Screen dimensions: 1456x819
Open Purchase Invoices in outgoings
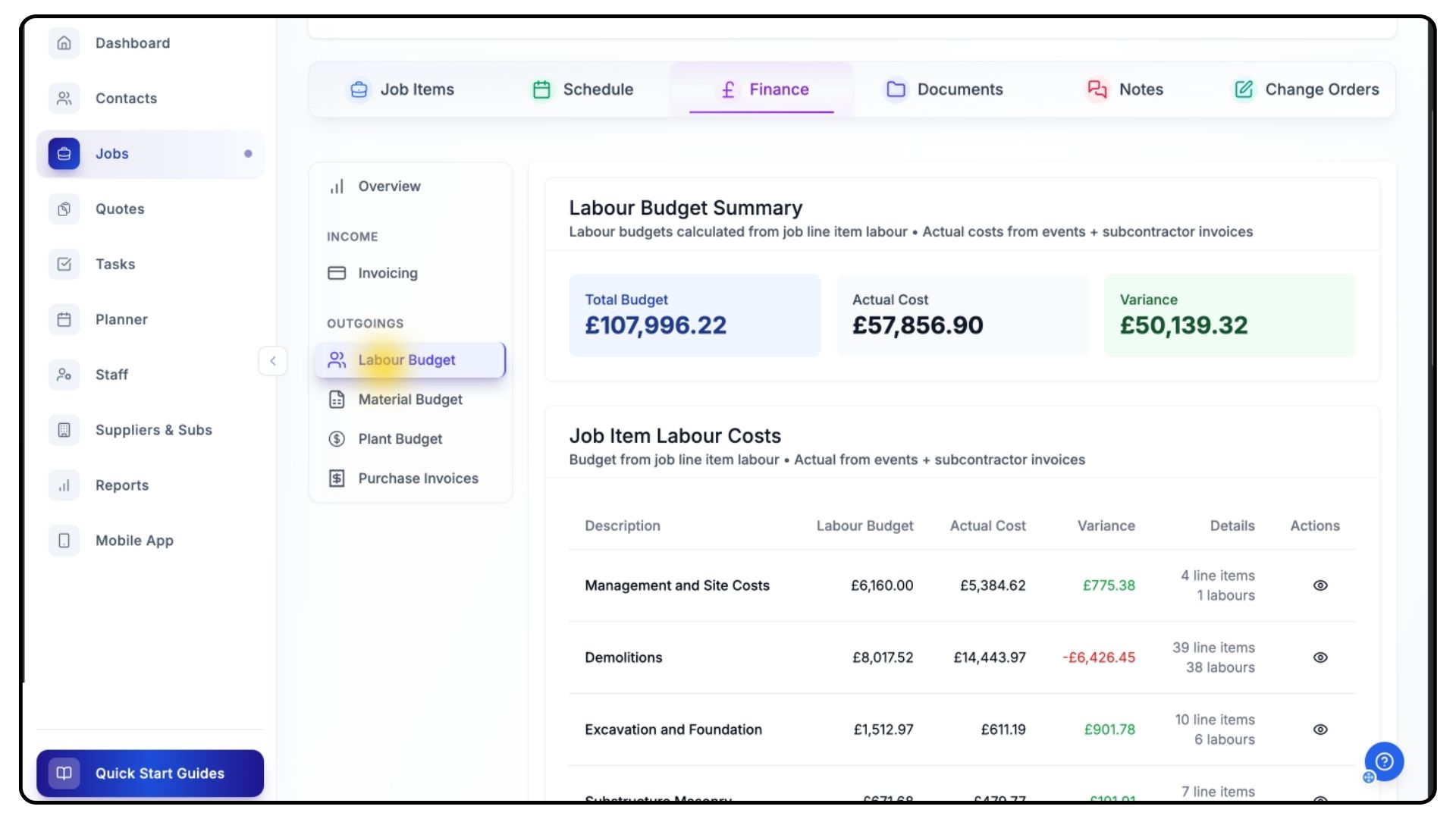click(418, 479)
